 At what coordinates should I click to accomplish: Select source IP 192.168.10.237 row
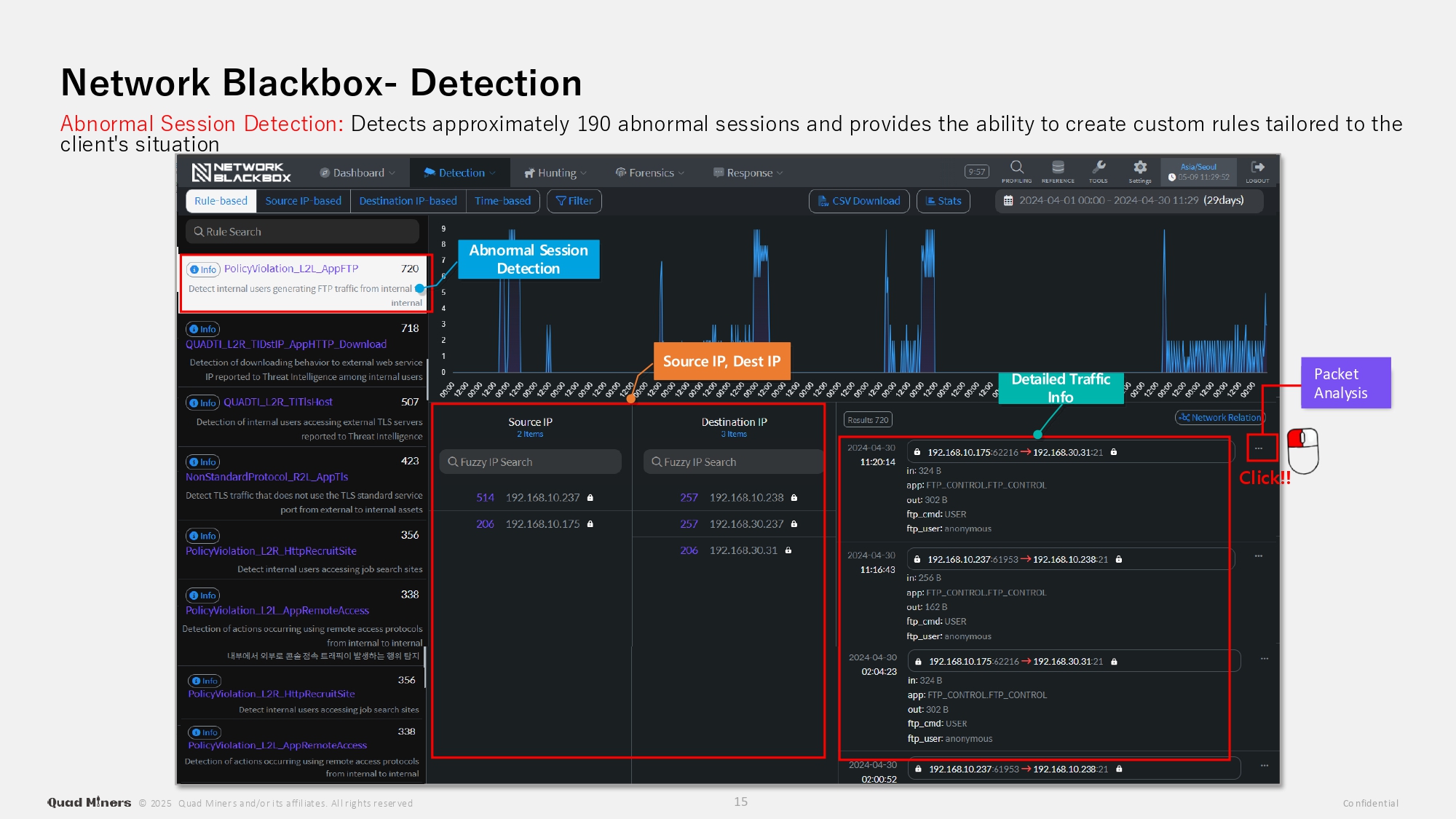542,498
